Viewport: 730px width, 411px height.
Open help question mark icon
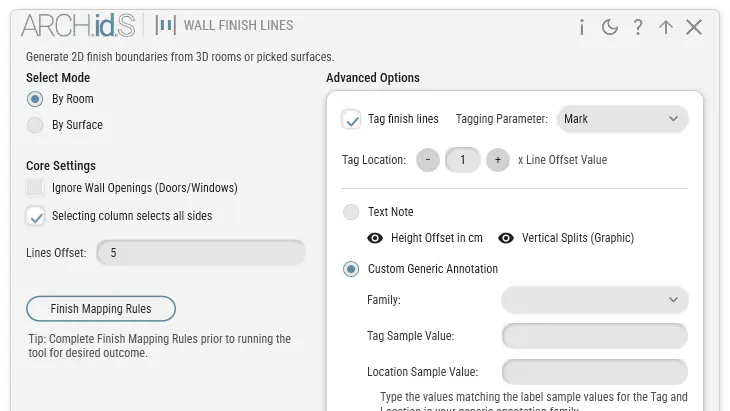tap(638, 27)
